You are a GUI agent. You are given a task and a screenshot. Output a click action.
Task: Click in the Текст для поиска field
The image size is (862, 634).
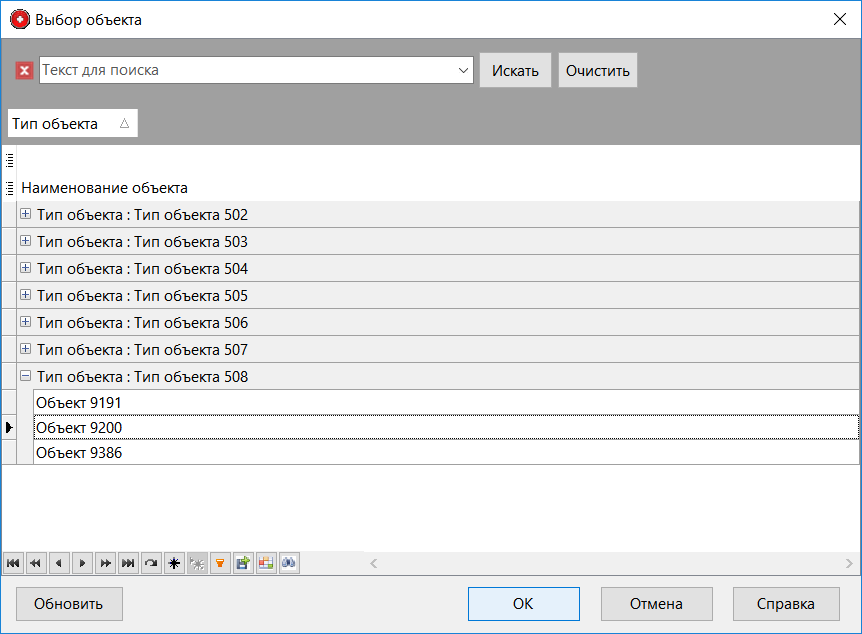(x=245, y=70)
